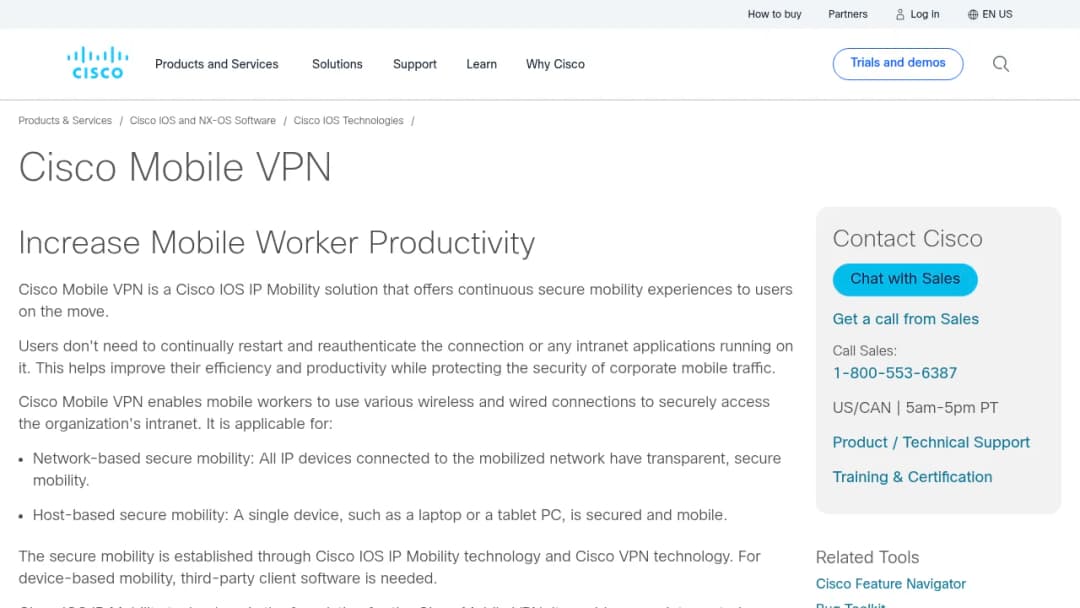The height and width of the screenshot is (608, 1080).
Task: Click the Related Tools heading
Action: [867, 557]
